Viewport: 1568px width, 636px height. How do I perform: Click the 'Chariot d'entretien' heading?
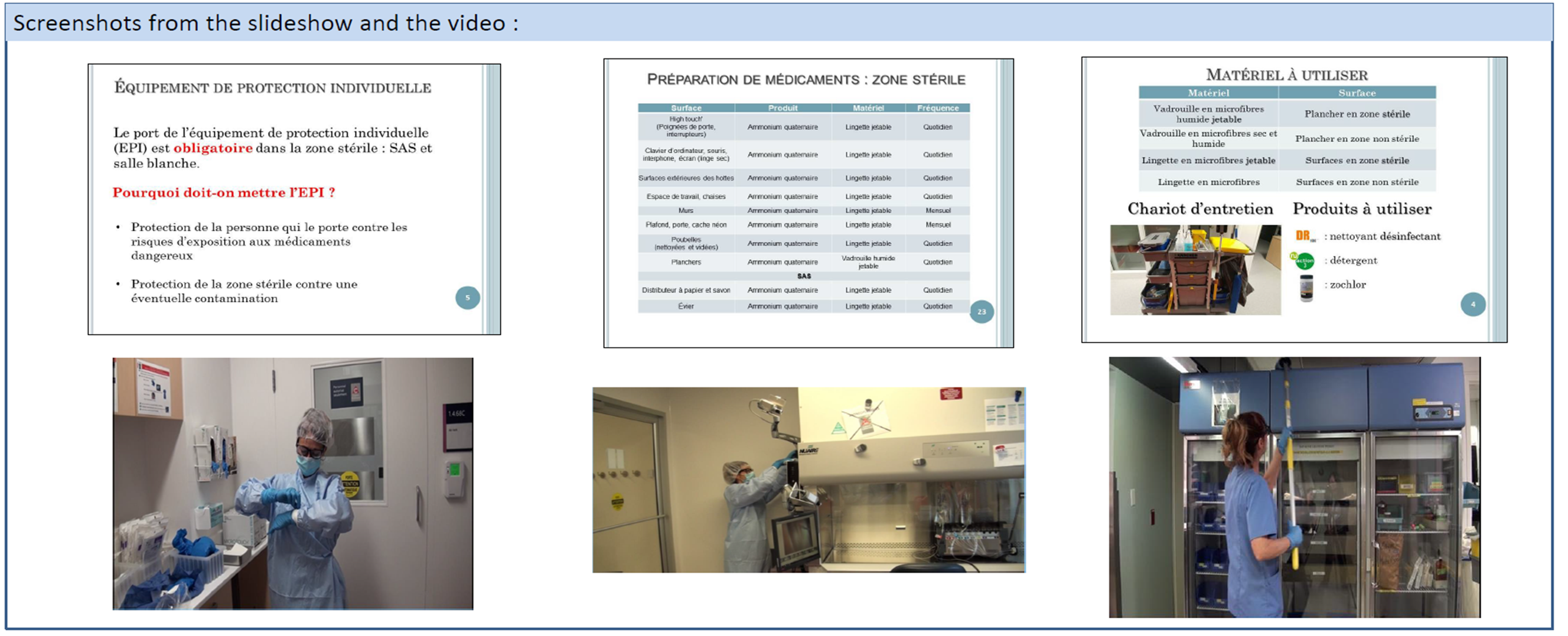coord(1199,209)
